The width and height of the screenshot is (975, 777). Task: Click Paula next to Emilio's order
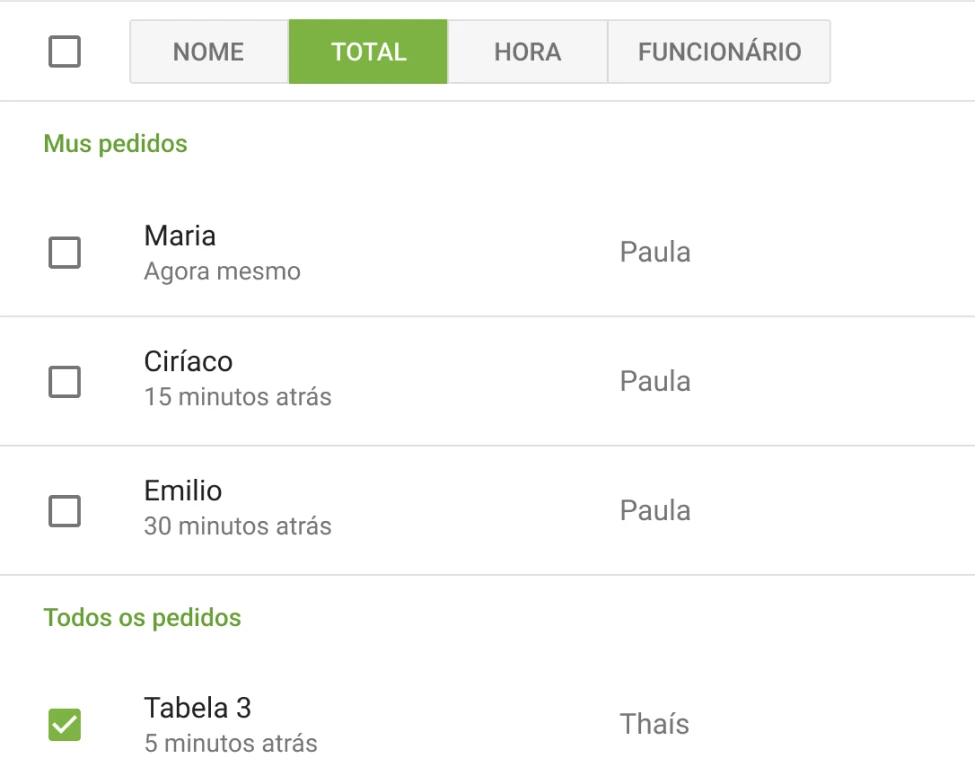click(656, 510)
